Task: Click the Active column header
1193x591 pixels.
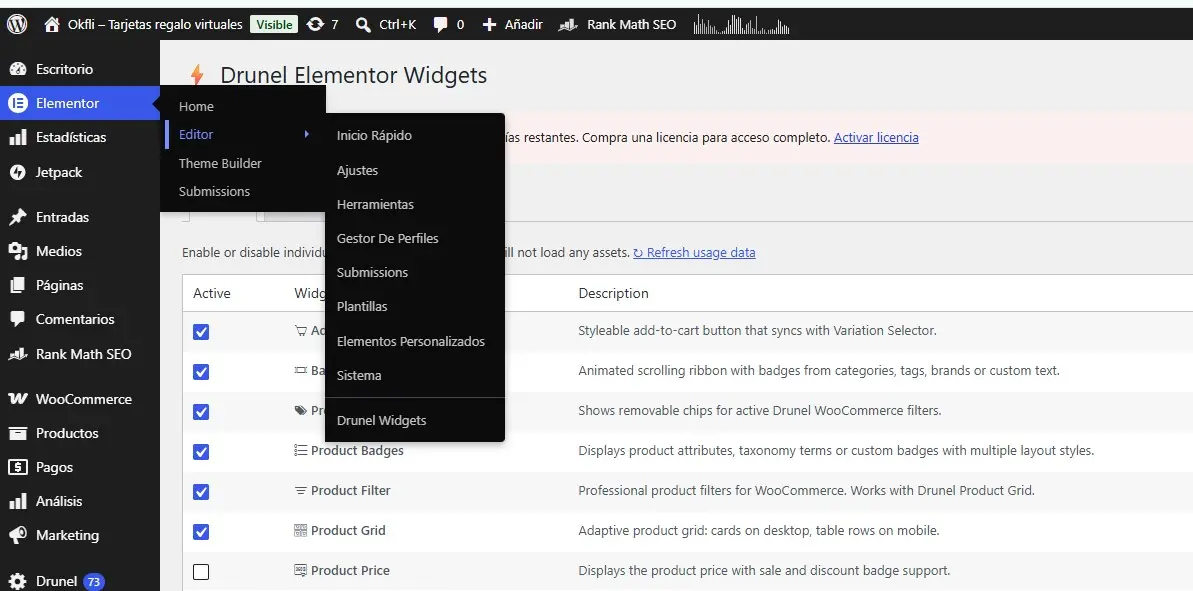Action: [212, 294]
